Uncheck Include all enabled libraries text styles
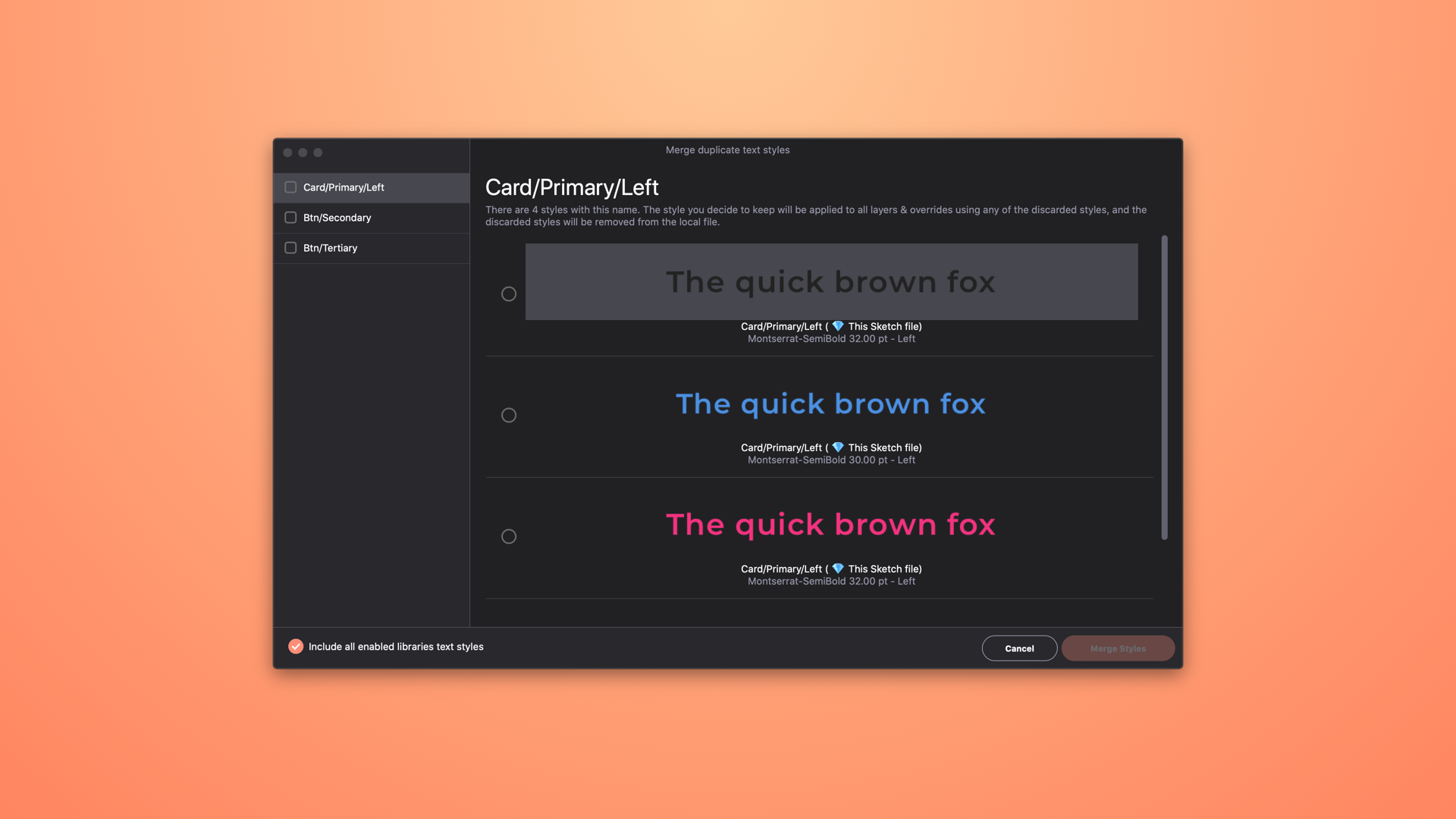The image size is (1456, 819). click(296, 646)
